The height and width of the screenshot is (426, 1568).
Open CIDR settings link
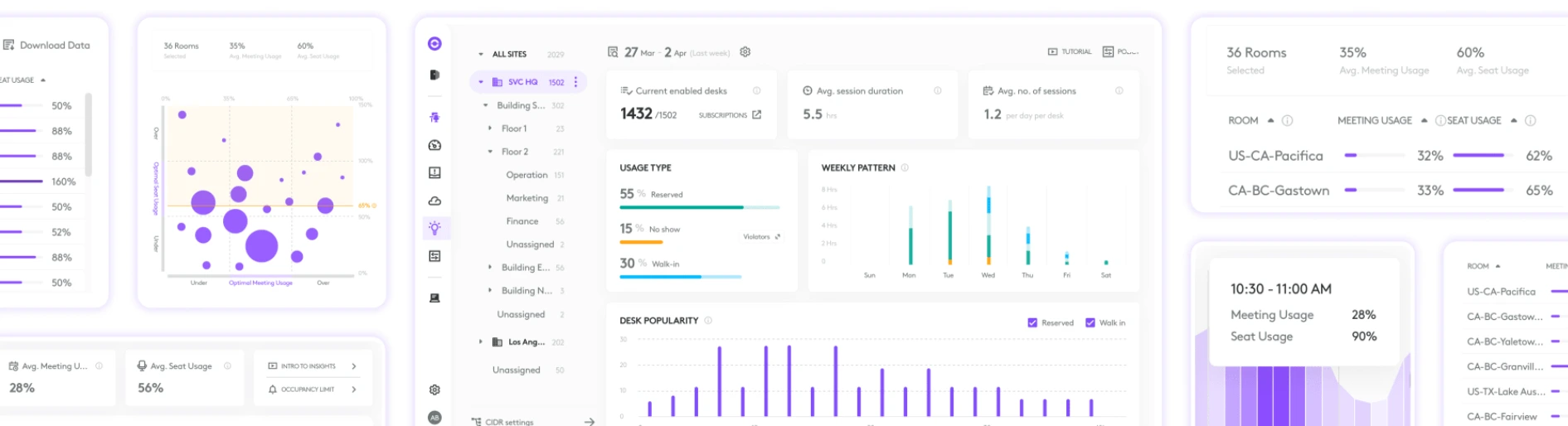pos(508,422)
